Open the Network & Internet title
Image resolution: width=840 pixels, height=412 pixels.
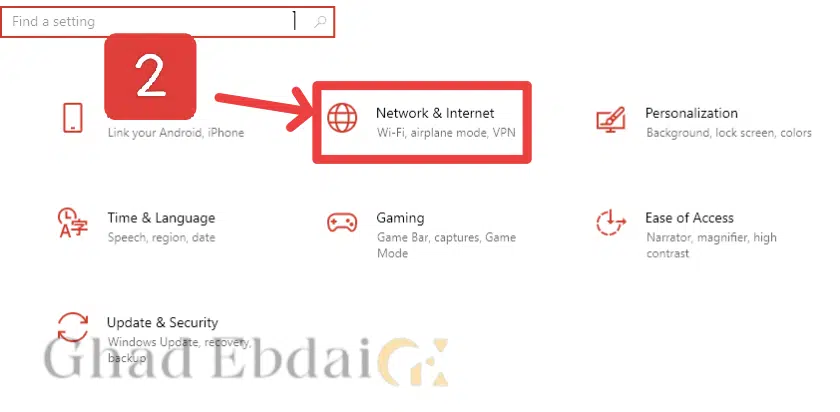click(x=435, y=113)
